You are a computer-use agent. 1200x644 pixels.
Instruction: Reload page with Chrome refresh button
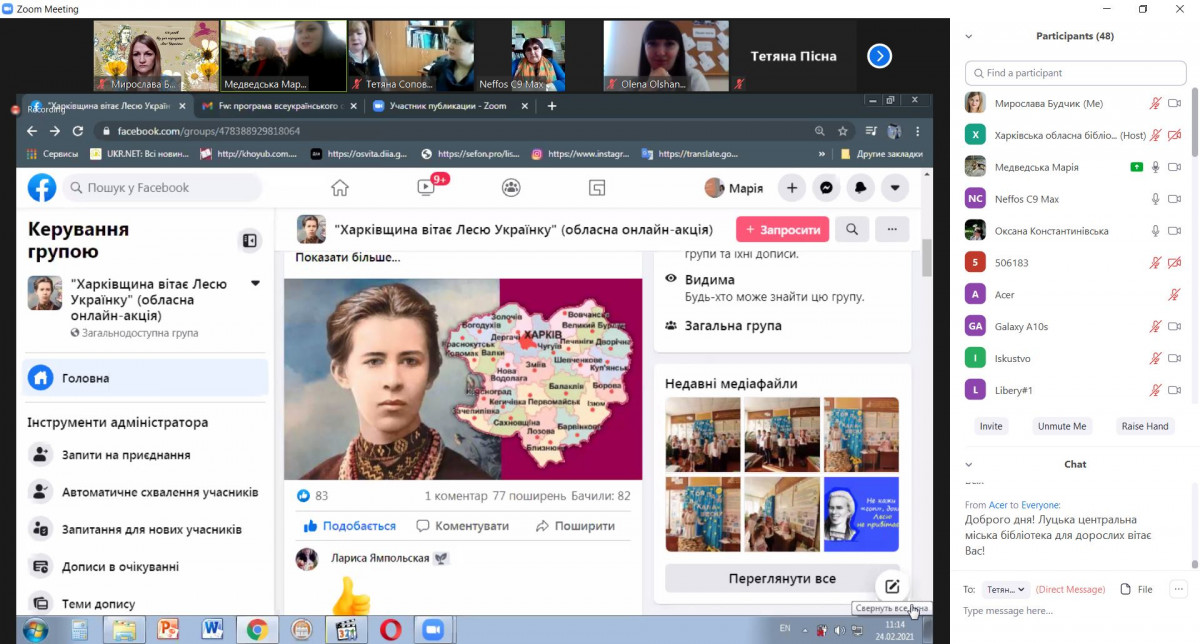[x=78, y=131]
